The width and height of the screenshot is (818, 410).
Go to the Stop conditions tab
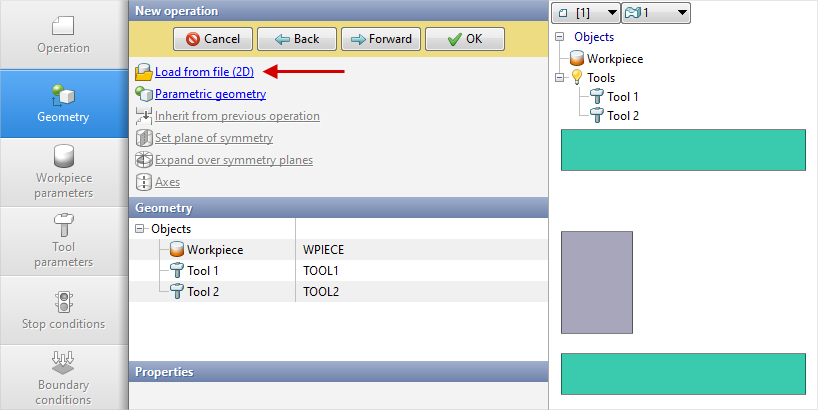click(64, 310)
